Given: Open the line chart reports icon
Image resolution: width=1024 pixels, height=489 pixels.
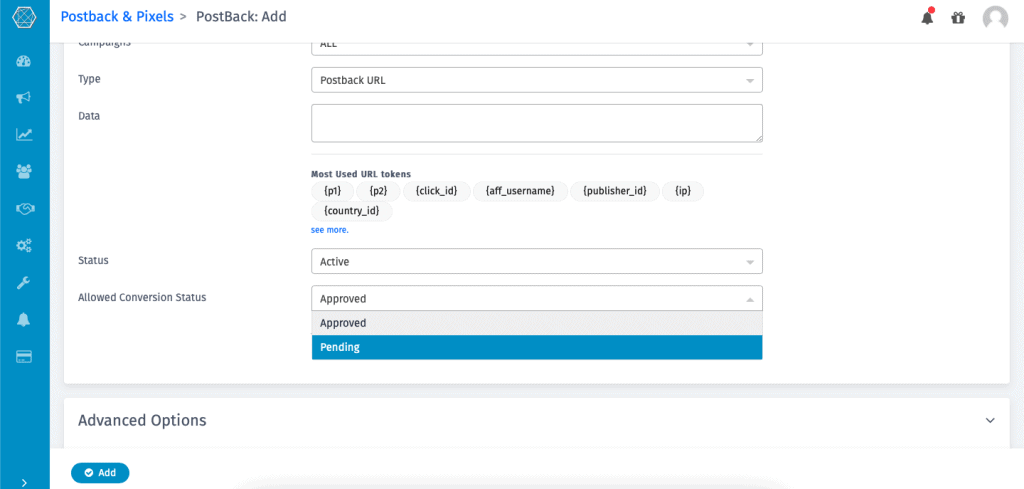Looking at the screenshot, I should (24, 135).
